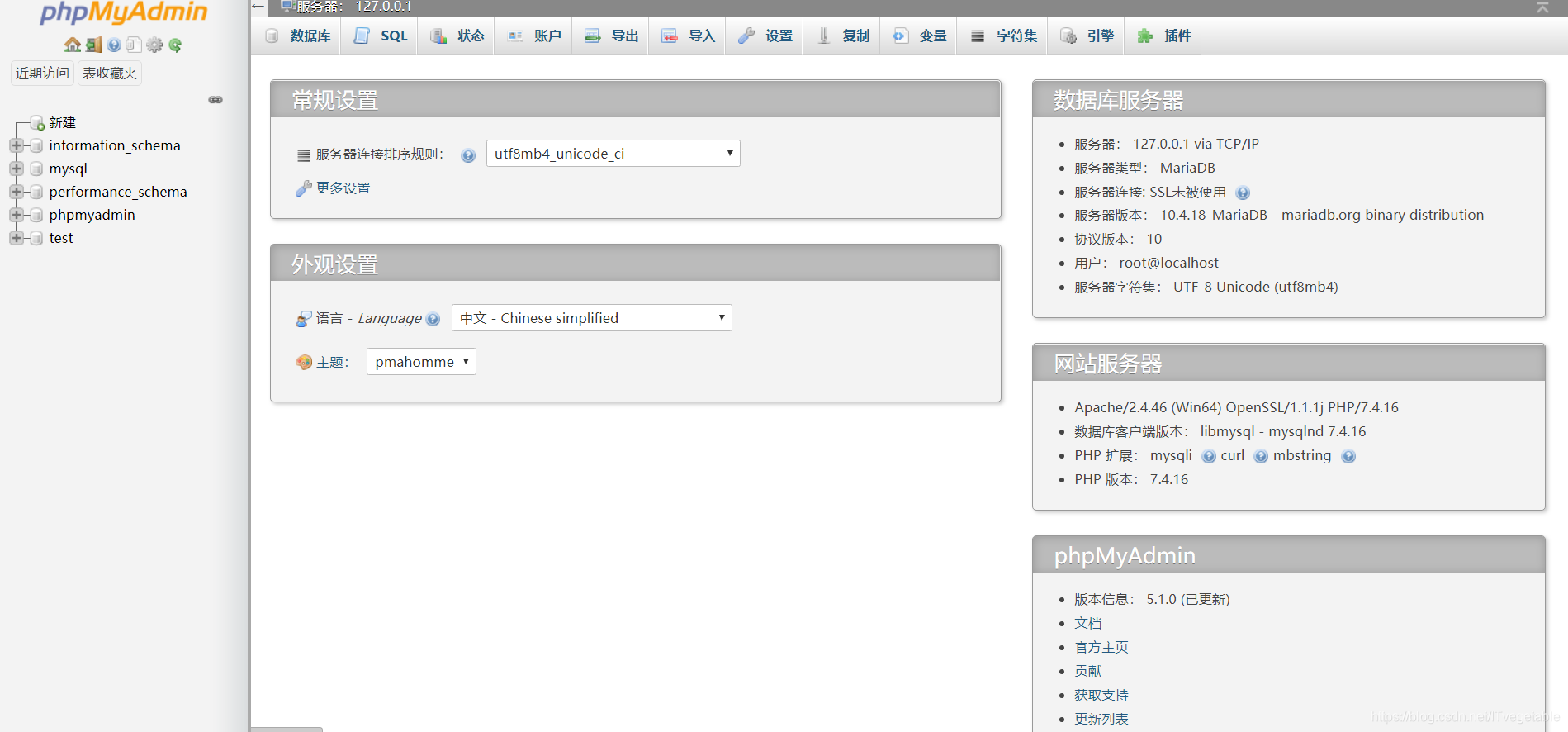The width and height of the screenshot is (1568, 732).
Task: Open phpMyAdmin documentation blue question icon in sidebar
Action: (x=114, y=45)
